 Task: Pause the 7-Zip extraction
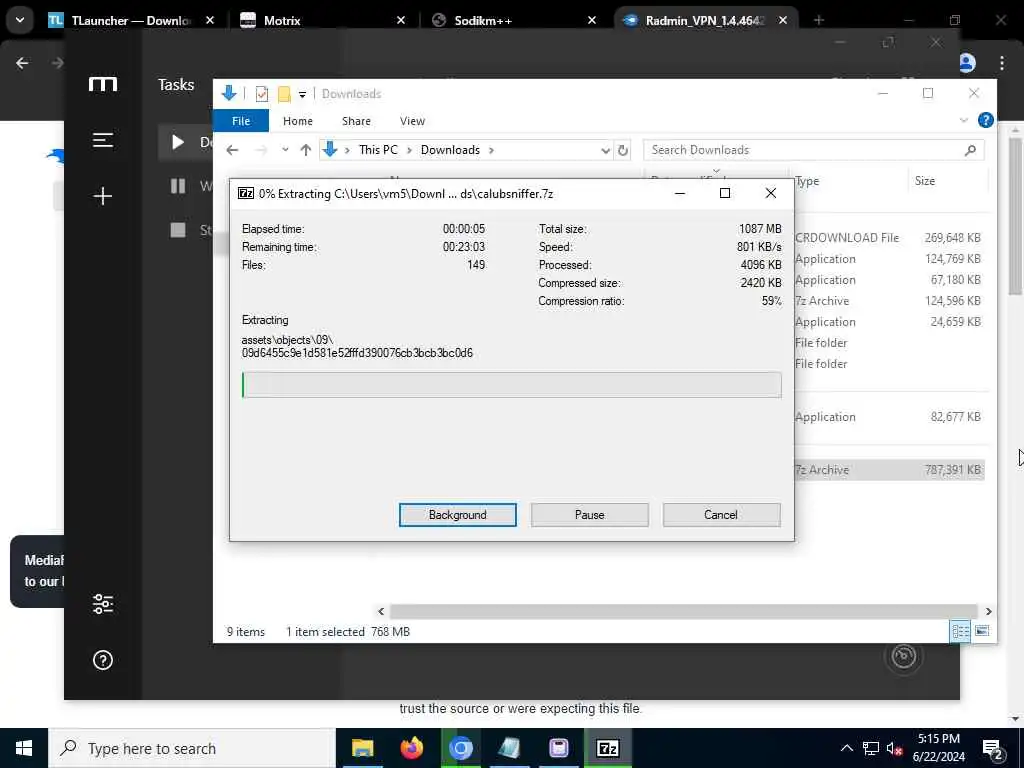pyautogui.click(x=589, y=515)
